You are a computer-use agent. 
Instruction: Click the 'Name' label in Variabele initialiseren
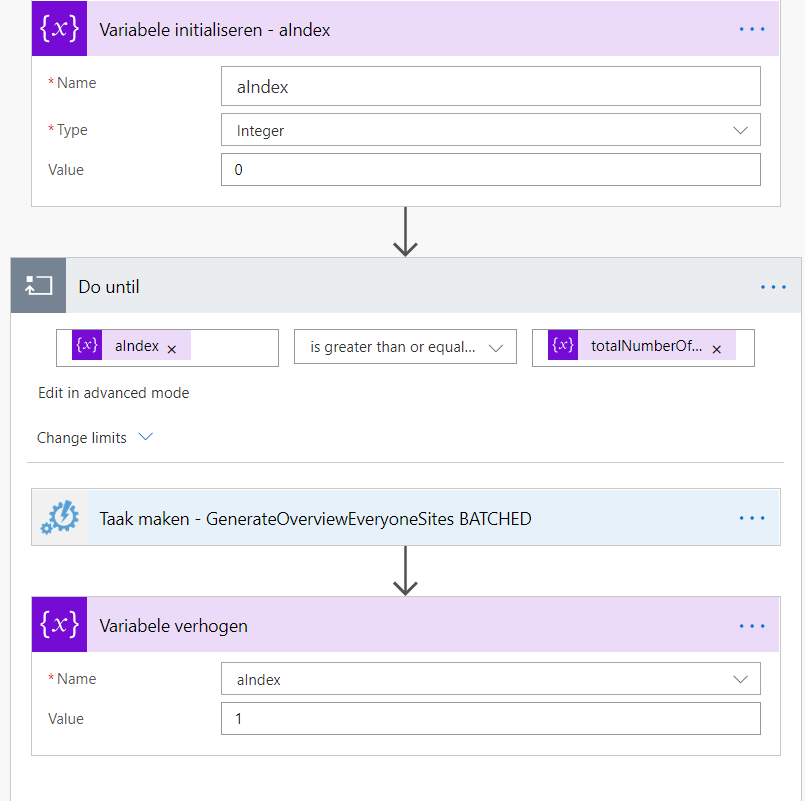tap(76, 83)
